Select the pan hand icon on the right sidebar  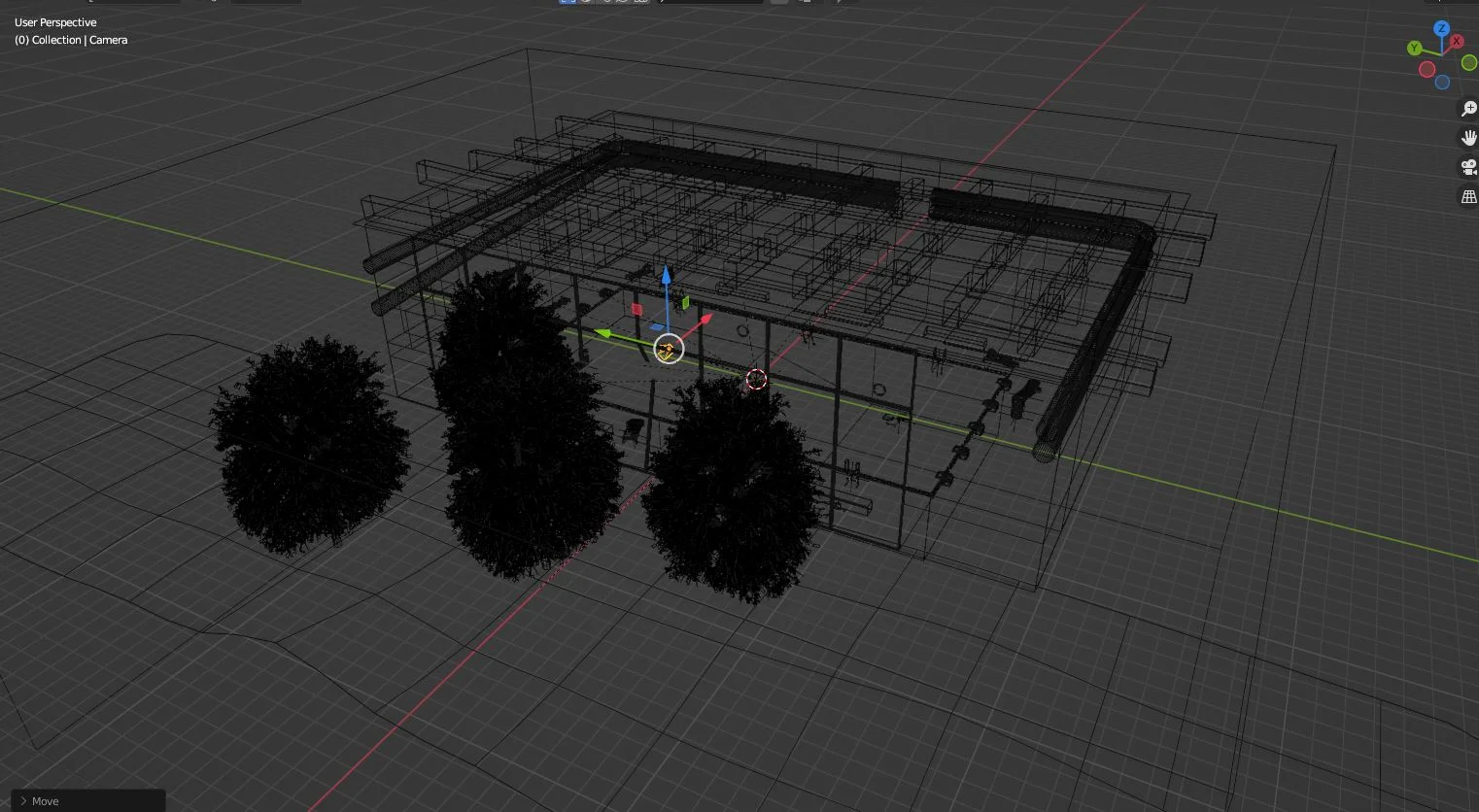point(1468,137)
